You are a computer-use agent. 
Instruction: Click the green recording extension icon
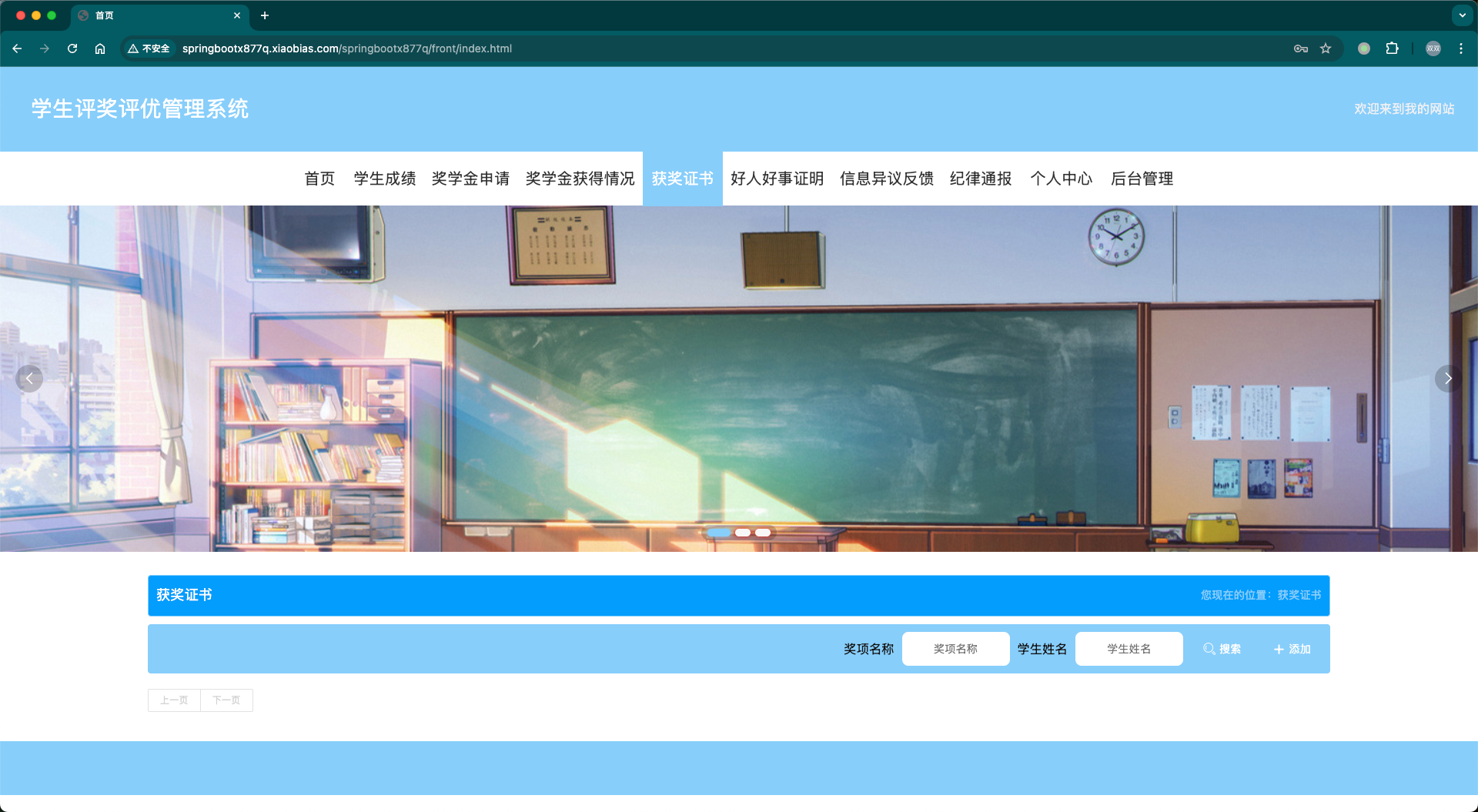tap(1364, 48)
